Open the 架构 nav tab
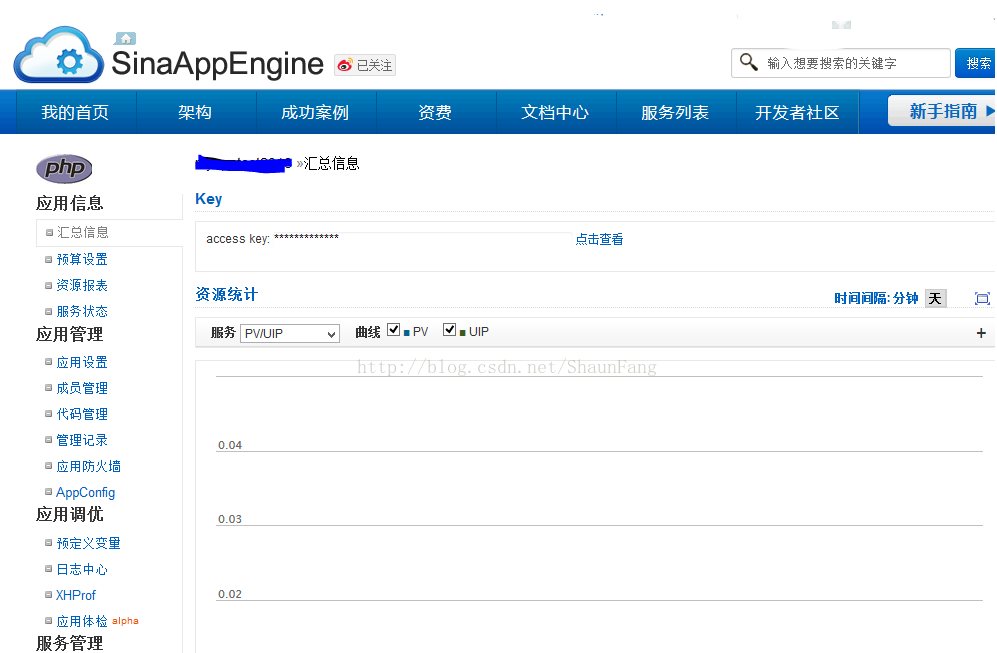This screenshot has height=653, width=997. (x=195, y=113)
